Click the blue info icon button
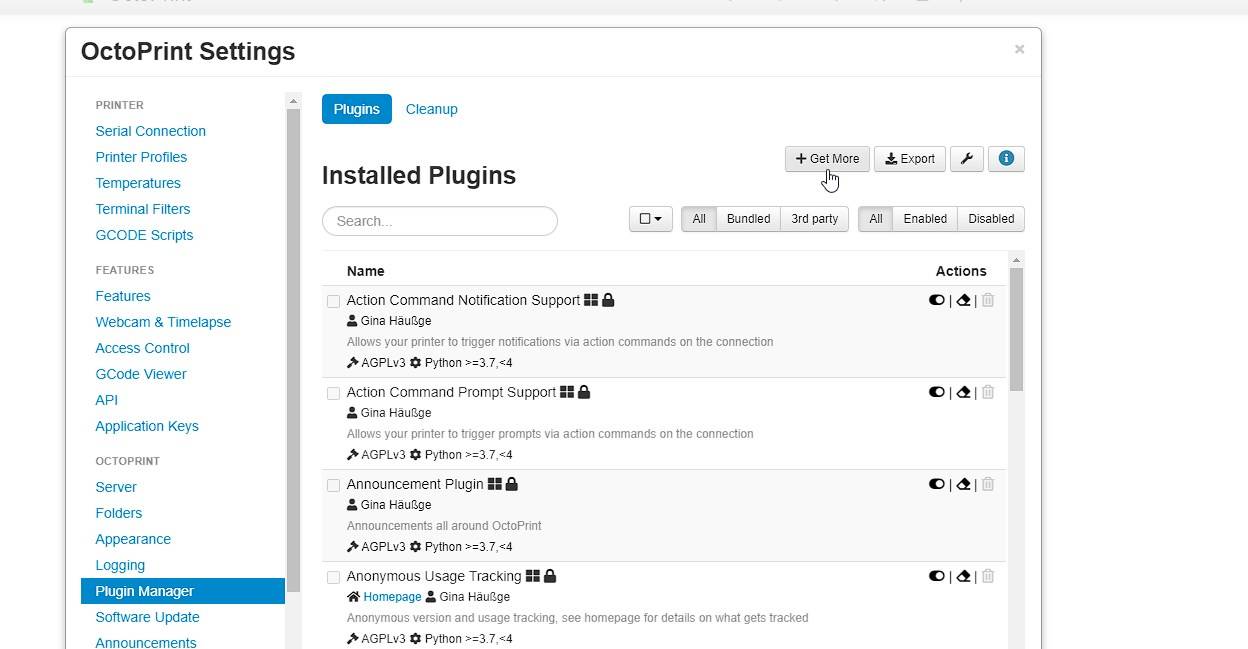Screen dimensions: 1248x649 point(1006,159)
